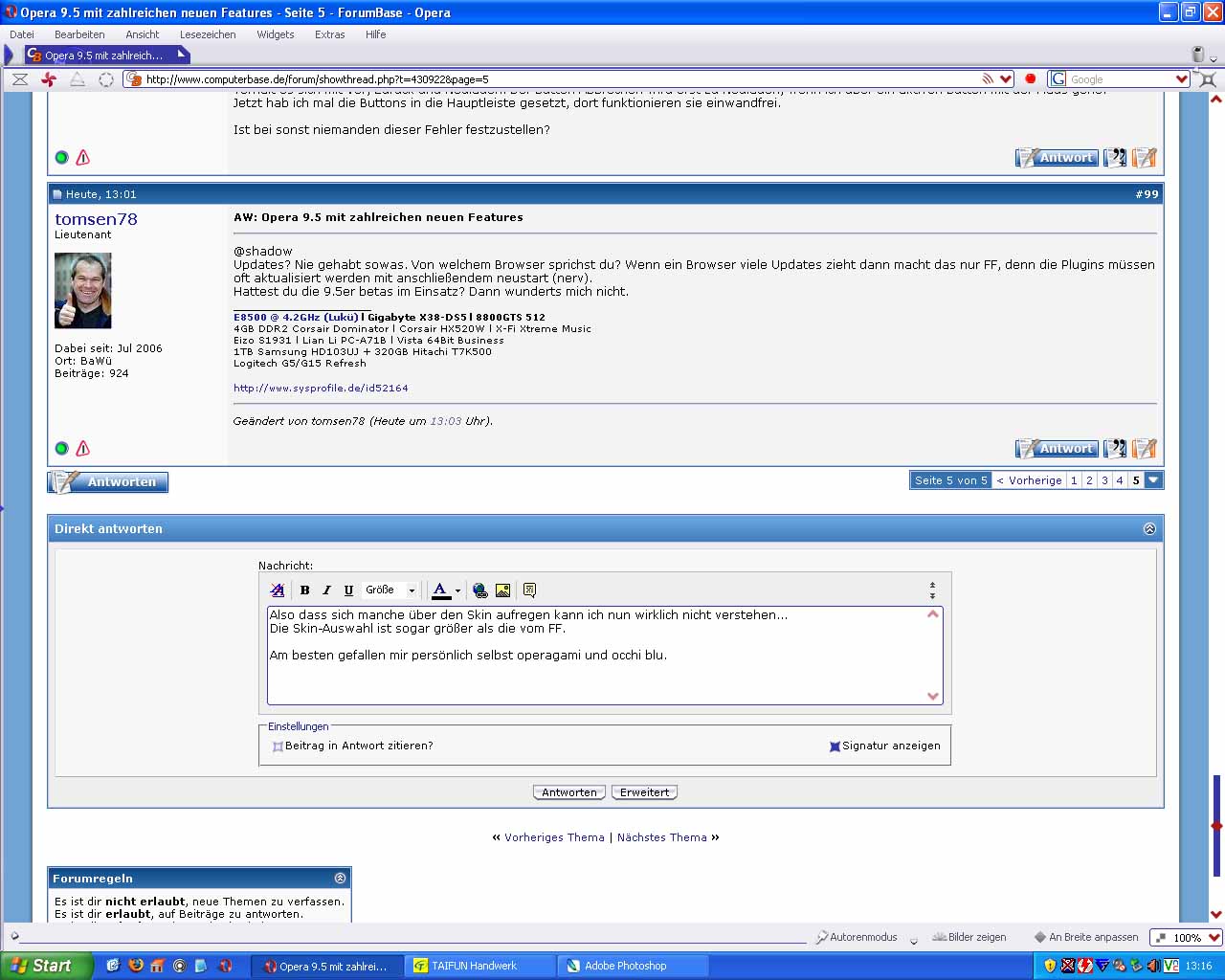Open the Hilfe menu
This screenshot has width=1225, height=980.
pos(376,34)
